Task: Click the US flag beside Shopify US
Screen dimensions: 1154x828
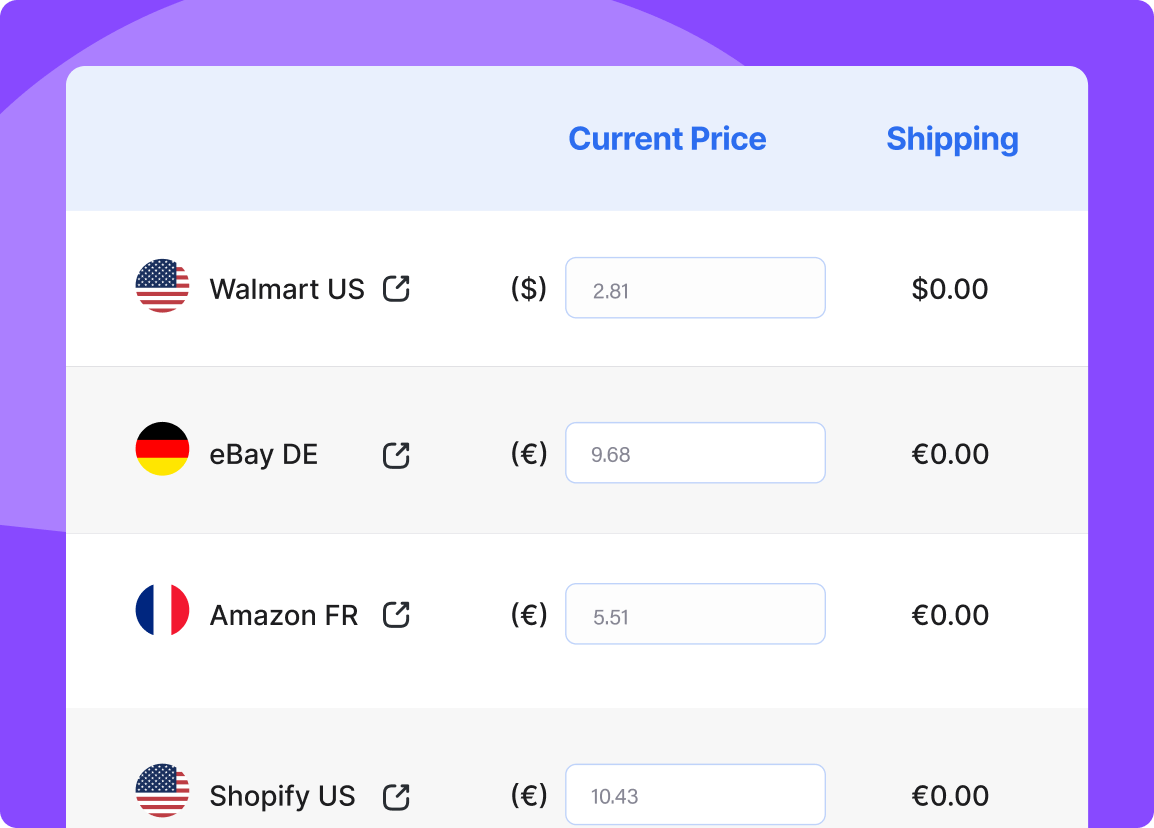Action: (163, 790)
